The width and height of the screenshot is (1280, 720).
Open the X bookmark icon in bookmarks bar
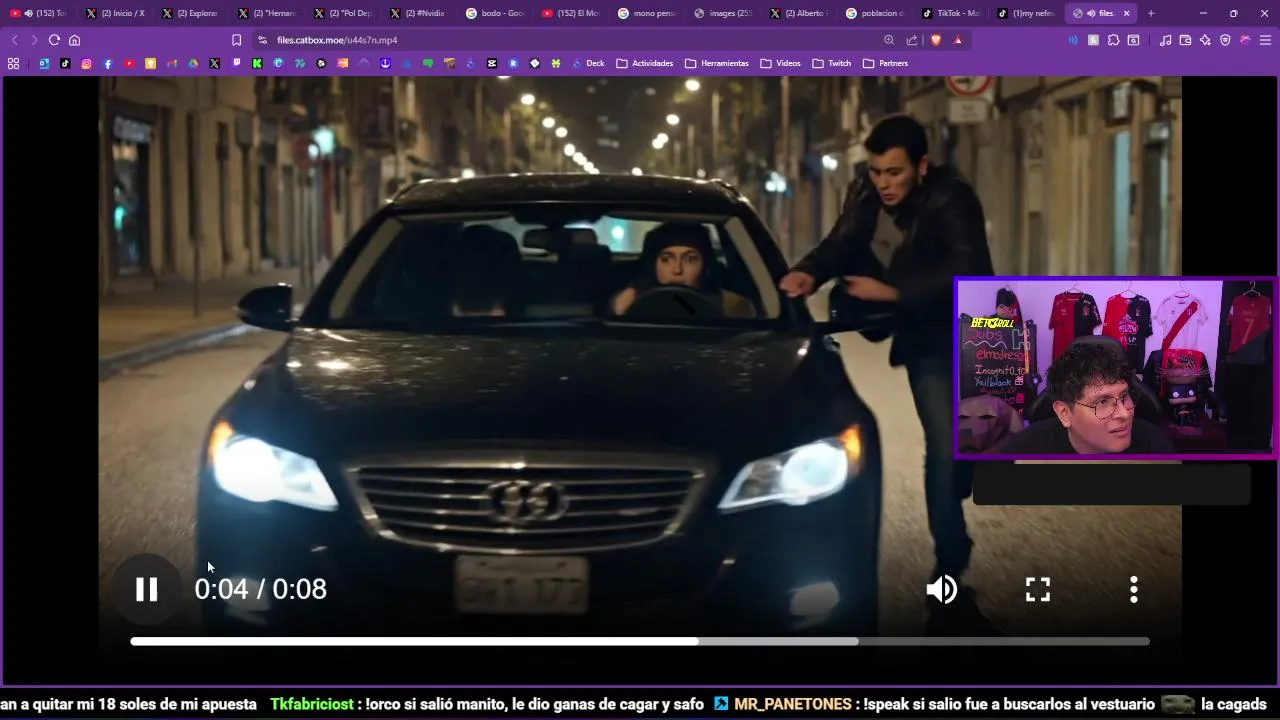(214, 63)
